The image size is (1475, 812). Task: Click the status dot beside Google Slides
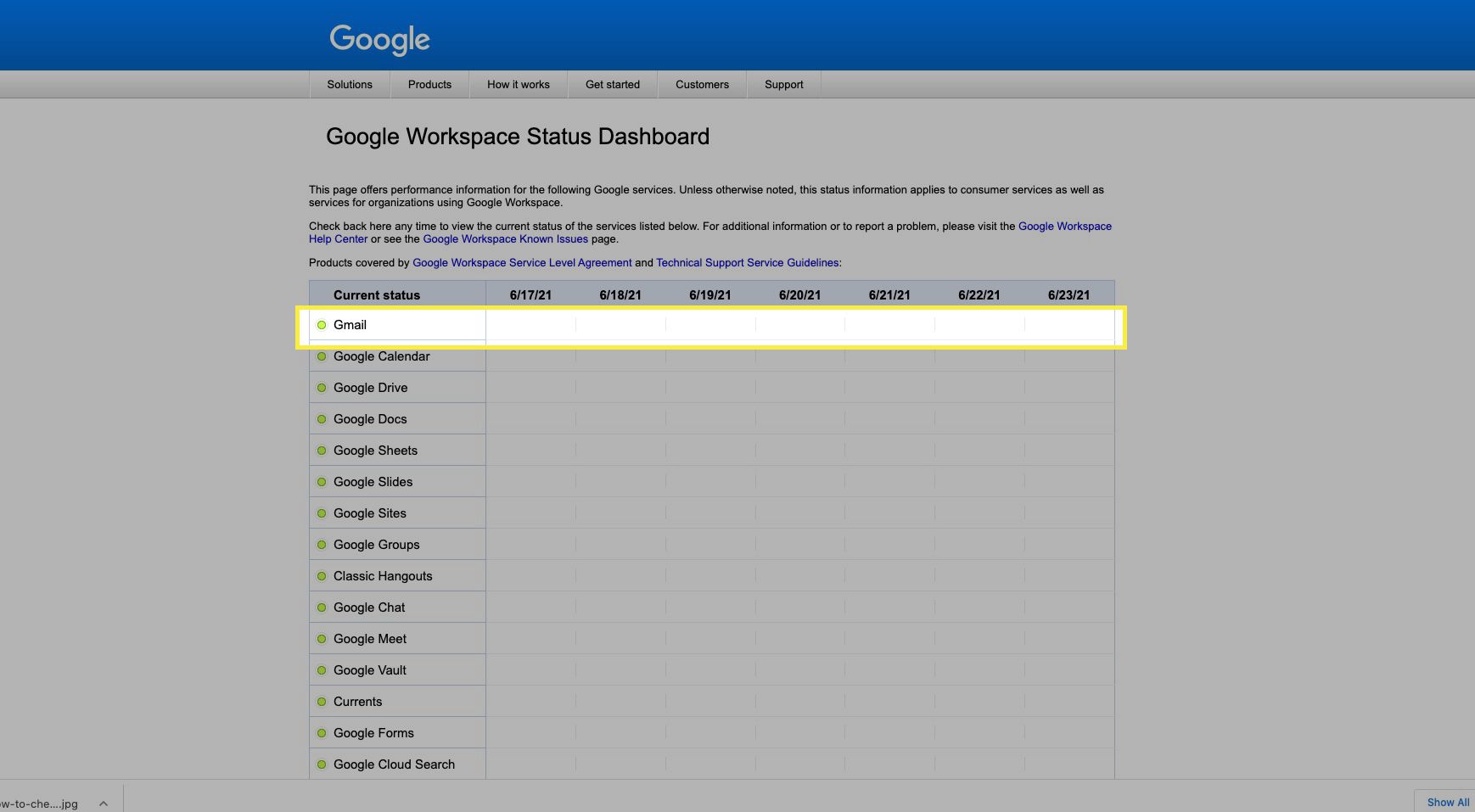click(322, 482)
